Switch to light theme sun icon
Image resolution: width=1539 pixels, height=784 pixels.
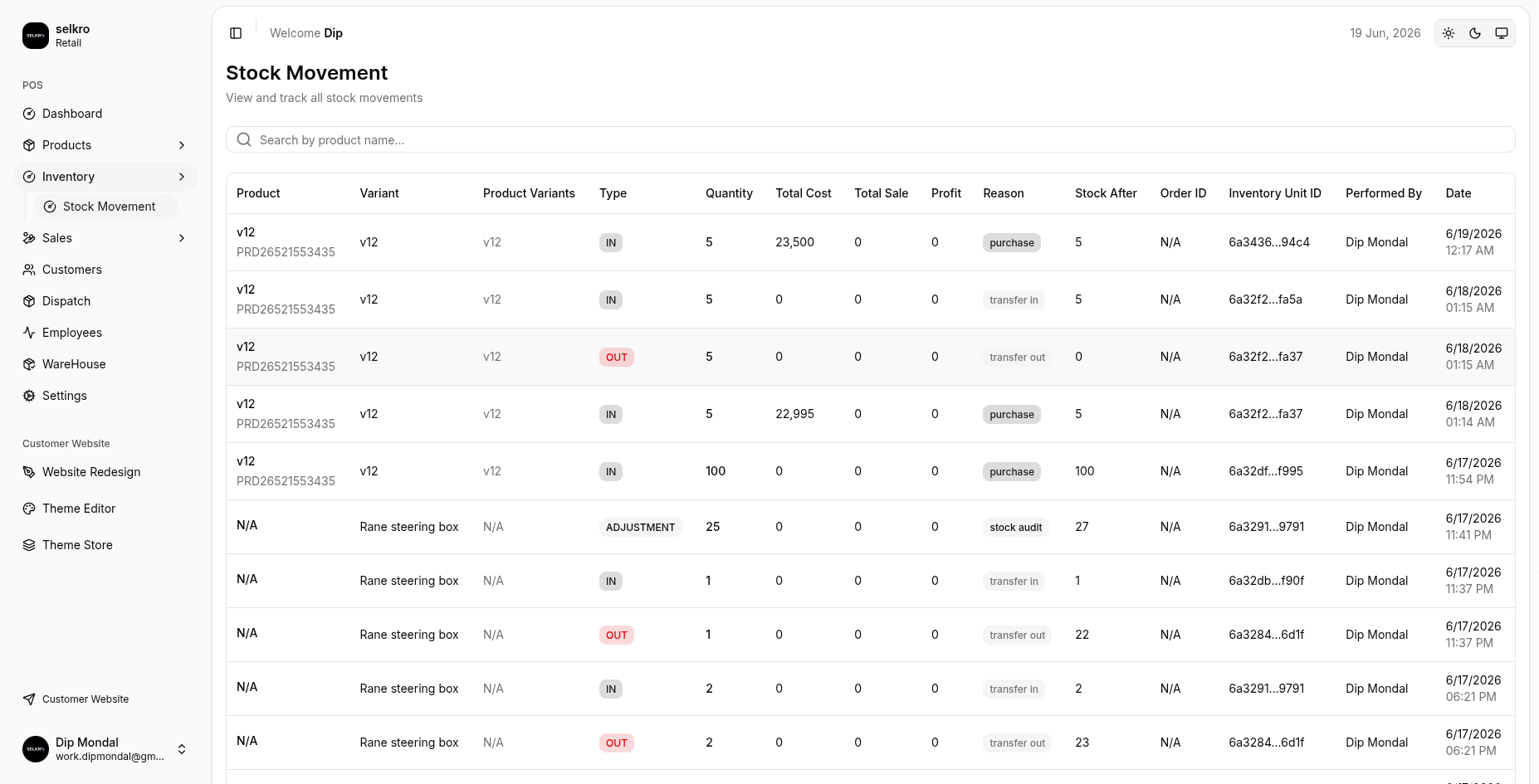1449,33
